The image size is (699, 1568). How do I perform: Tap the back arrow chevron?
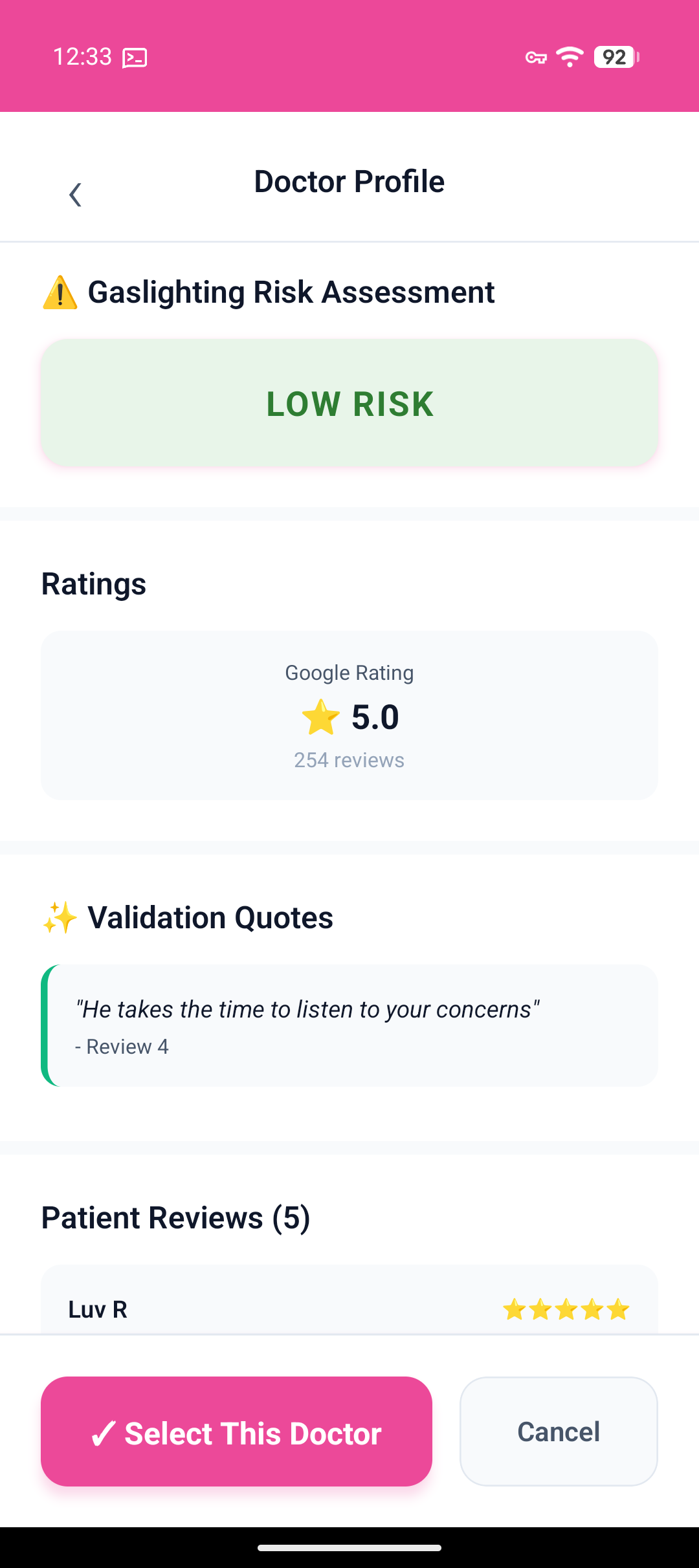tap(75, 194)
